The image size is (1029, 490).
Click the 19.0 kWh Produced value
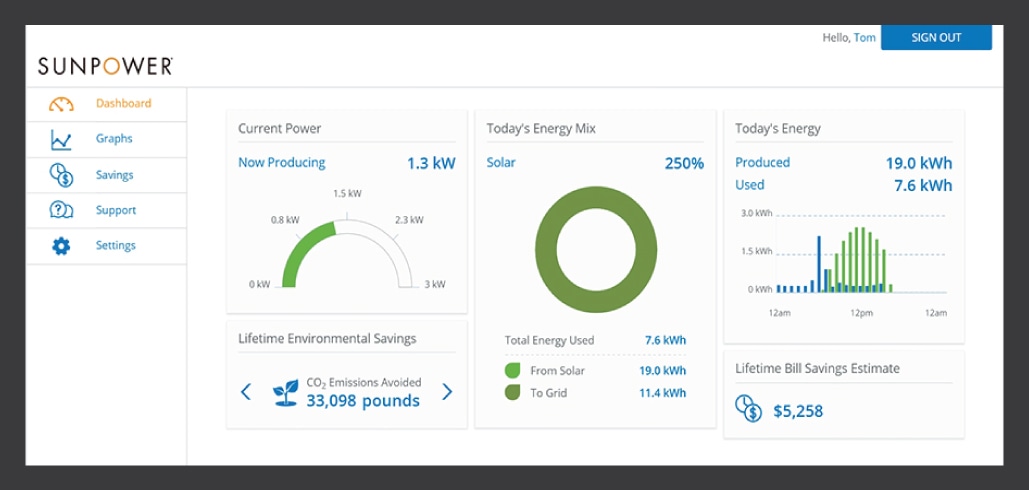pyautogui.click(x=919, y=163)
